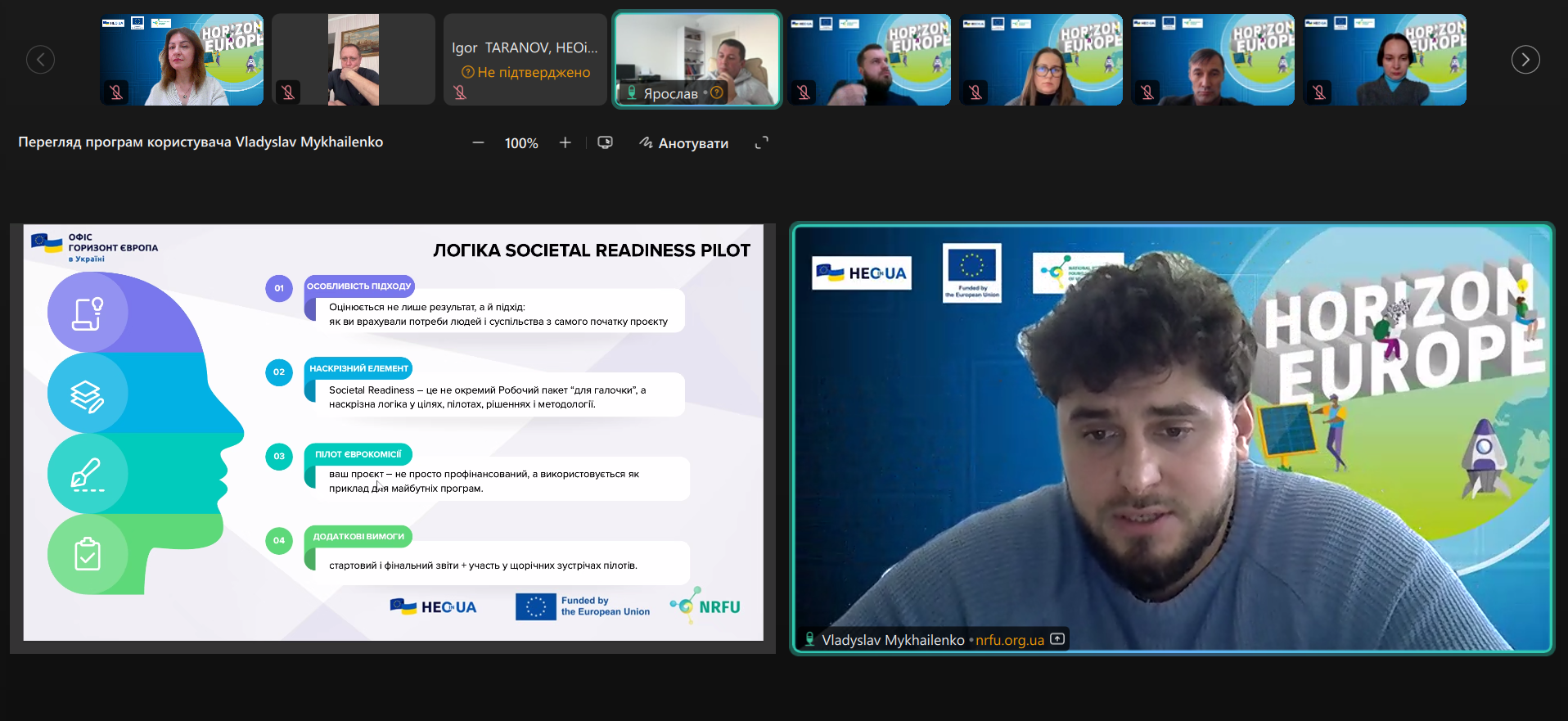Viewport: 1568px width, 721px height.
Task: Click unverified question mark icon beside Ярослав
Action: coord(717,92)
